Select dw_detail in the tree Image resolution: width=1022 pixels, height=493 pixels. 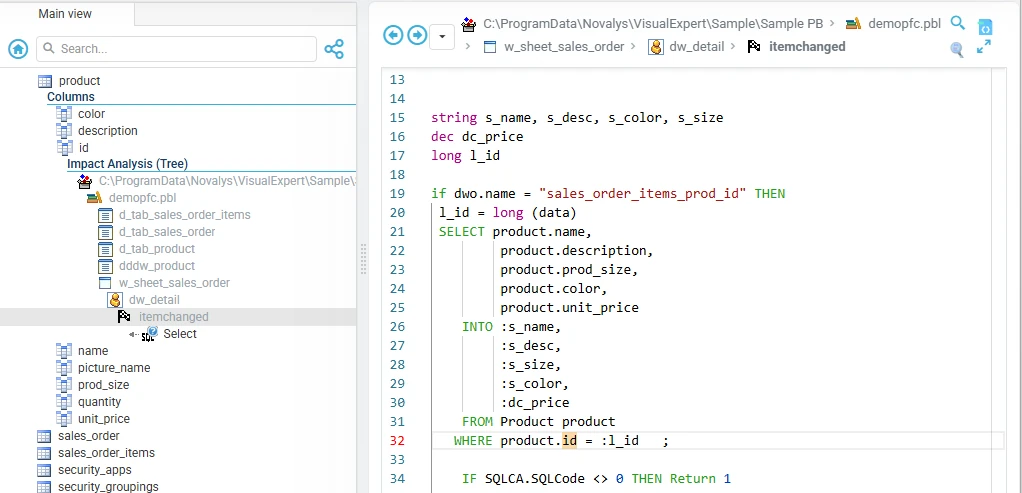click(x=154, y=300)
